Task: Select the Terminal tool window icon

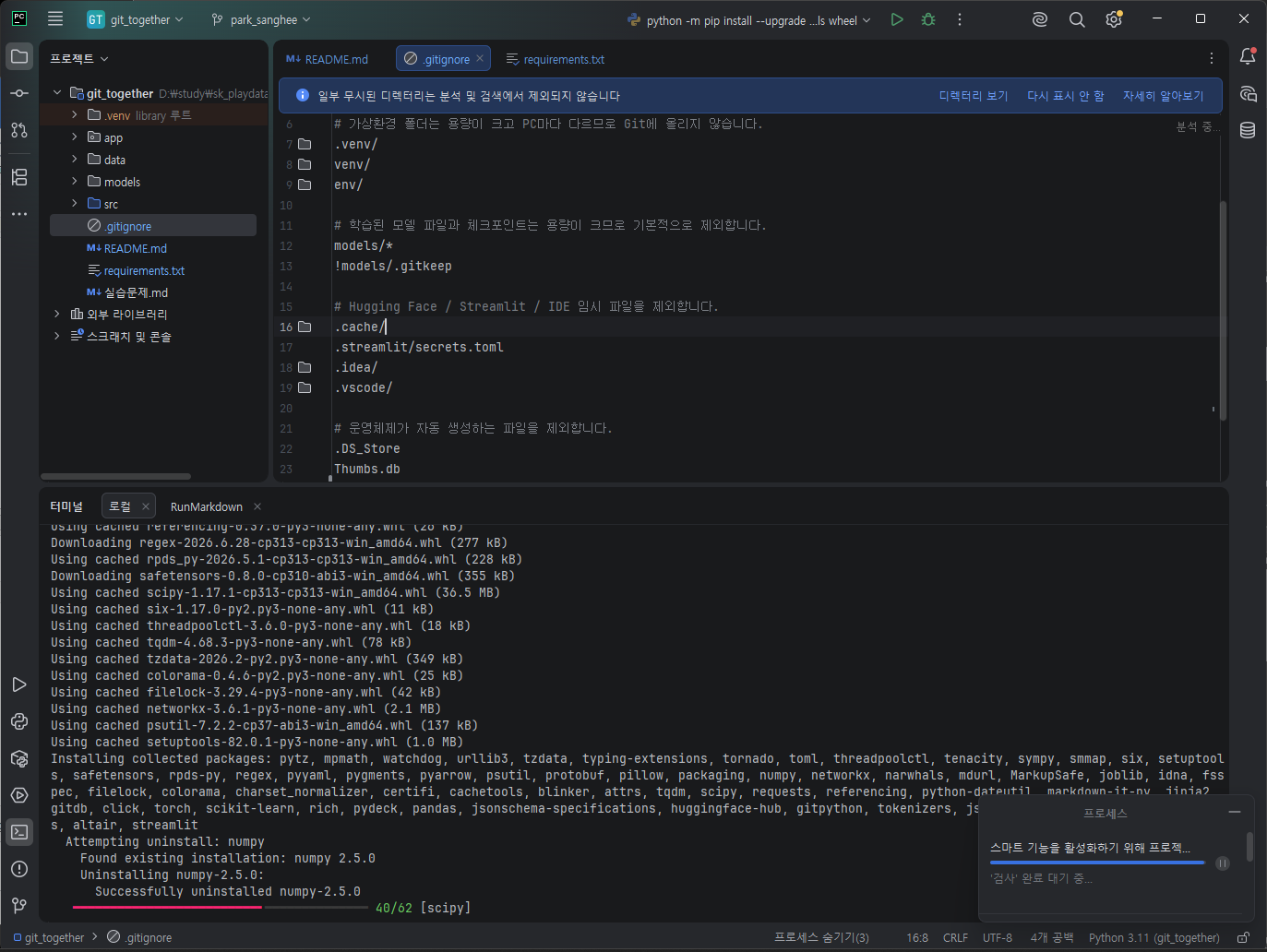Action: coord(19,832)
